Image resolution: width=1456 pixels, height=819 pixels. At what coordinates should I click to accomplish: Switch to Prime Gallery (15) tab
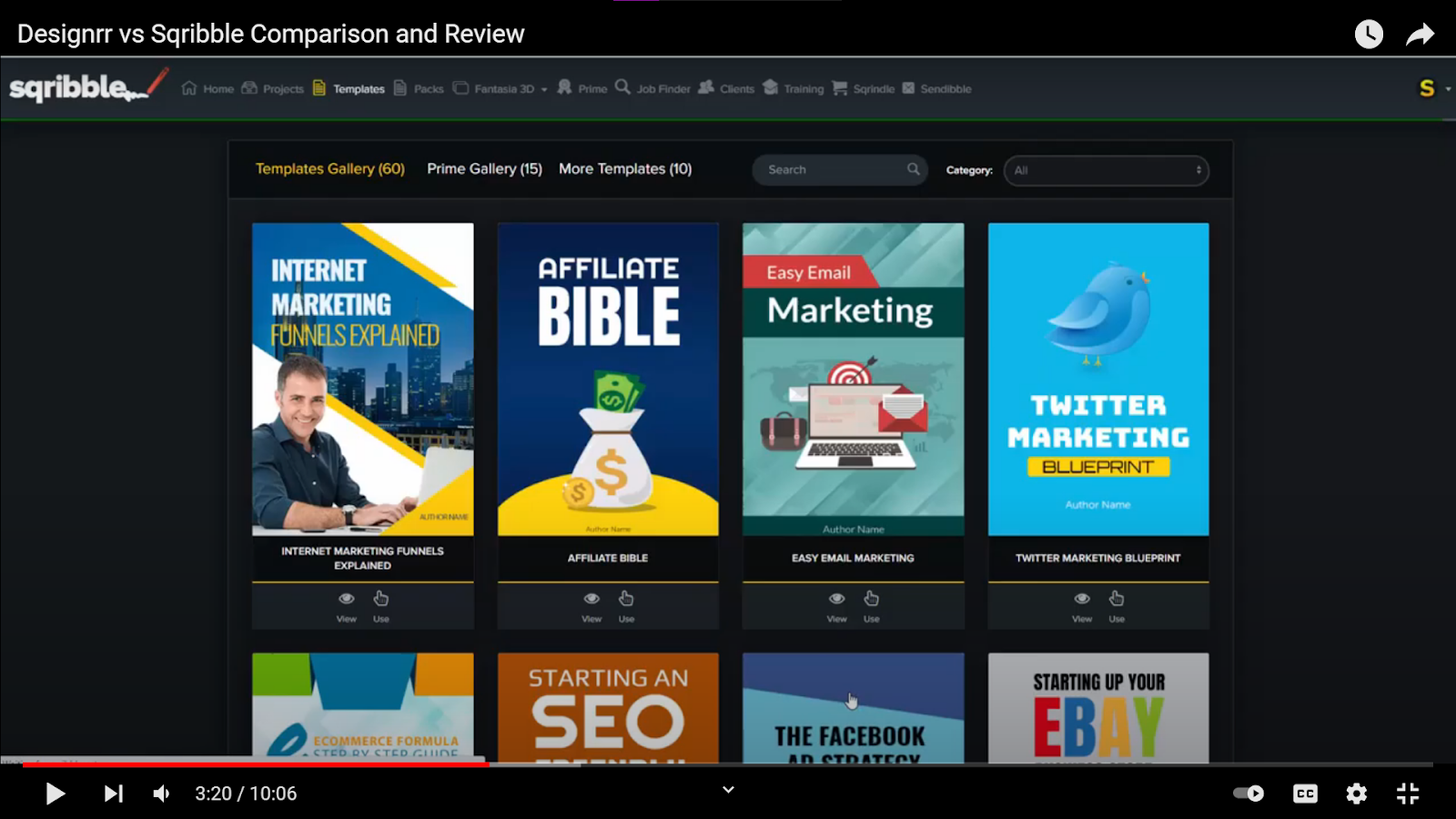484,169
